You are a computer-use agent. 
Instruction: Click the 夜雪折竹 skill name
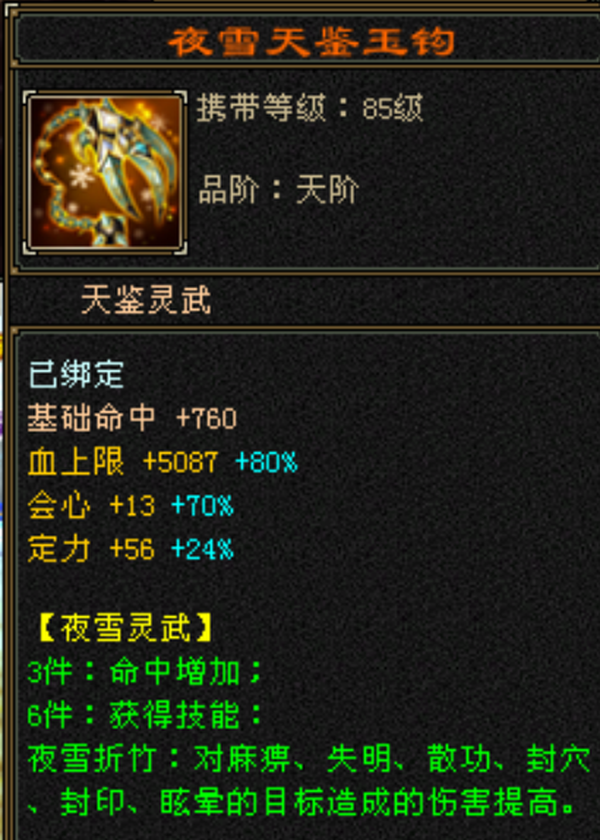93,760
